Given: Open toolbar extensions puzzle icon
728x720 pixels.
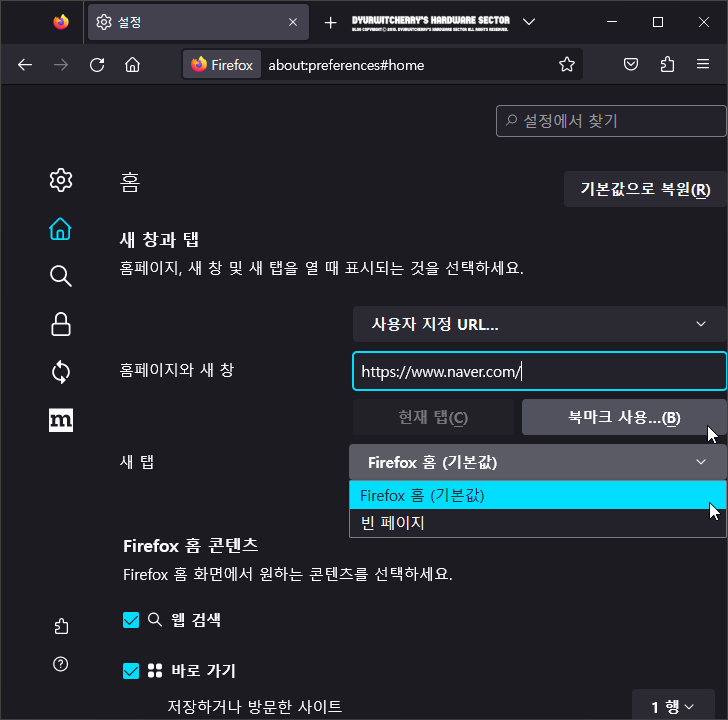Looking at the screenshot, I should click(667, 64).
